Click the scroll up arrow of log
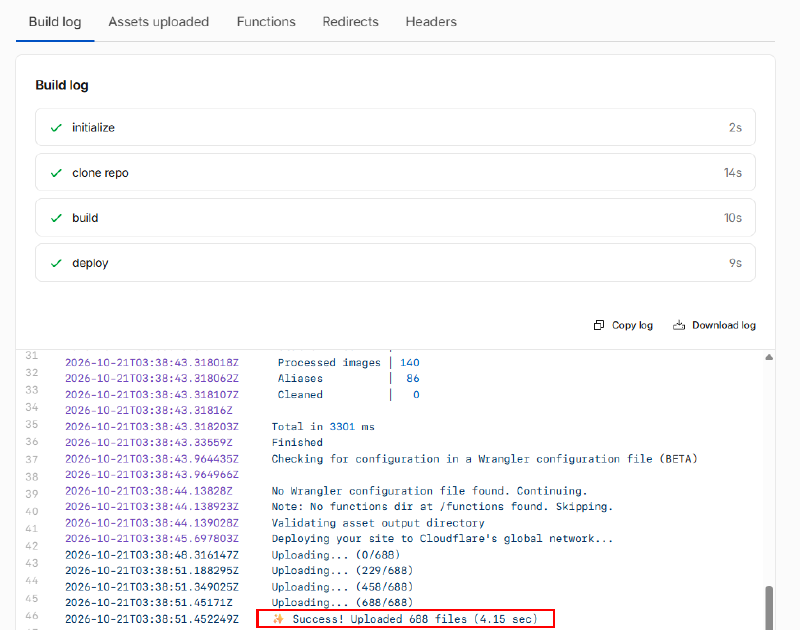Screen dimensions: 800x630 pyautogui.click(x=769, y=357)
